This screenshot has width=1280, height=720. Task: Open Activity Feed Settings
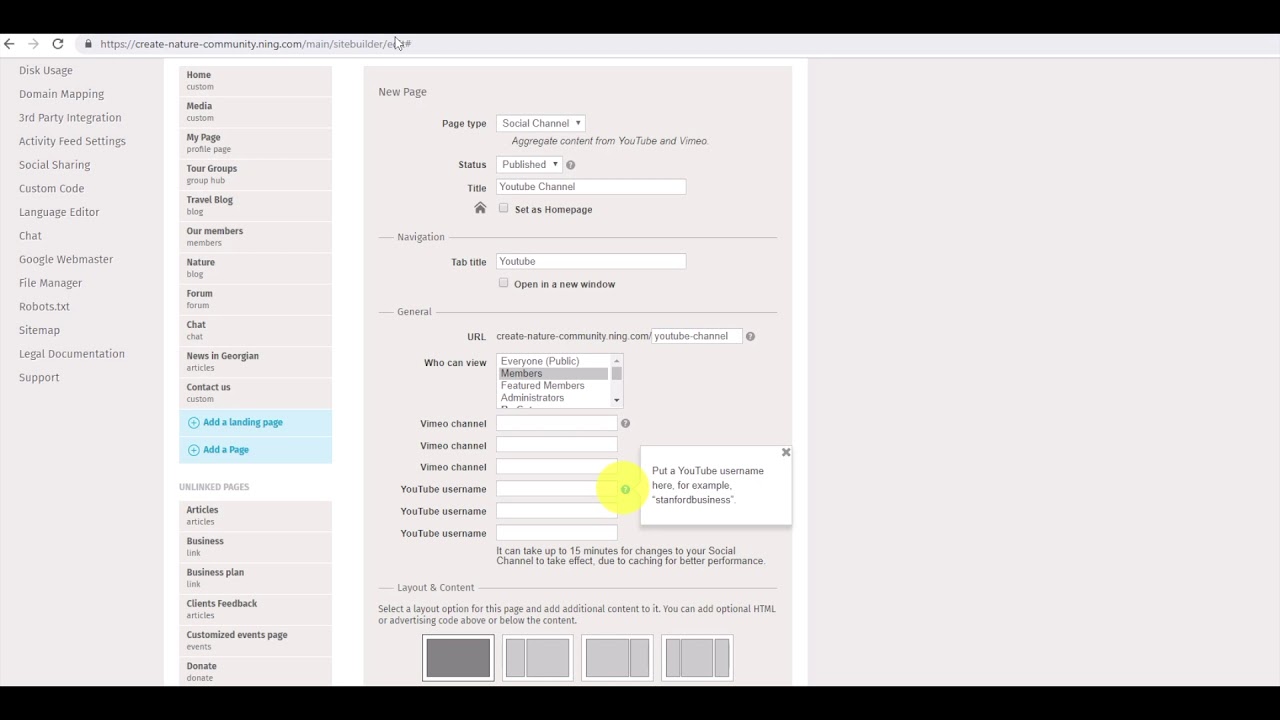coord(72,141)
